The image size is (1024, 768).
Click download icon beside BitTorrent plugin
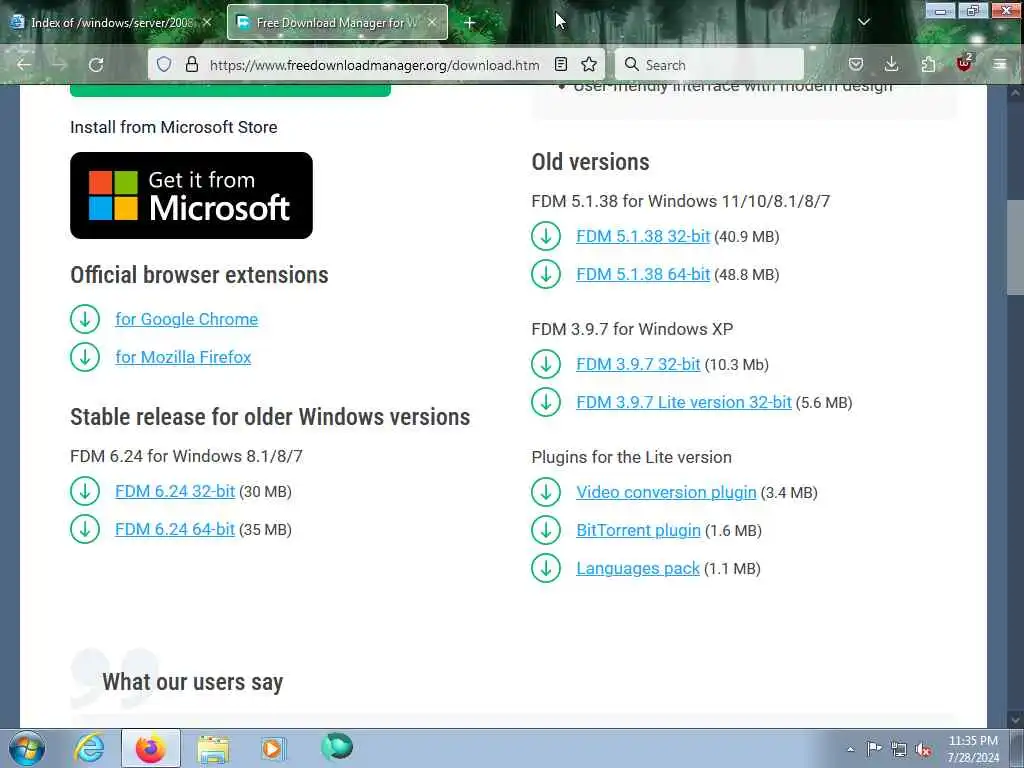546,530
